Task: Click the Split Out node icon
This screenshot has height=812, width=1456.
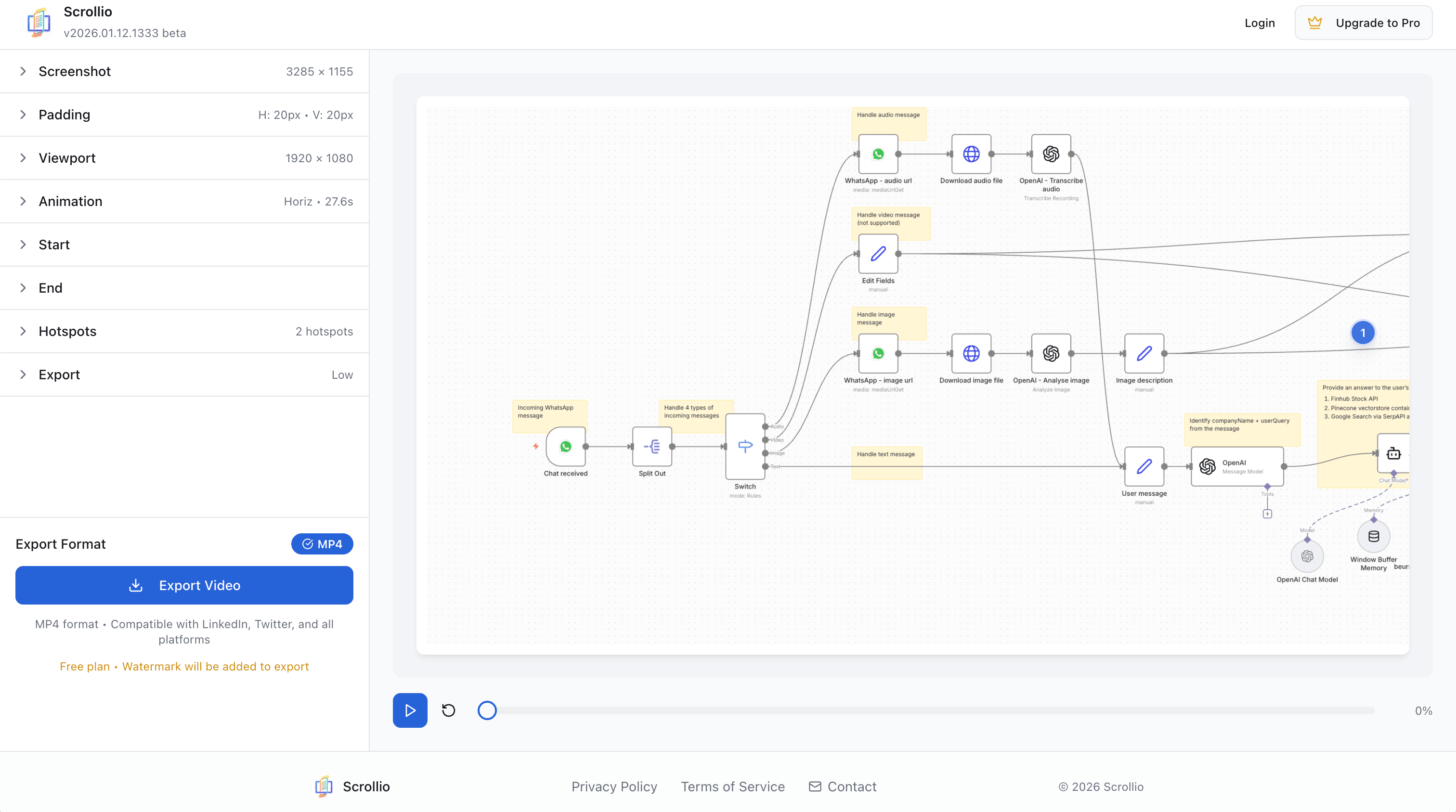Action: point(652,446)
